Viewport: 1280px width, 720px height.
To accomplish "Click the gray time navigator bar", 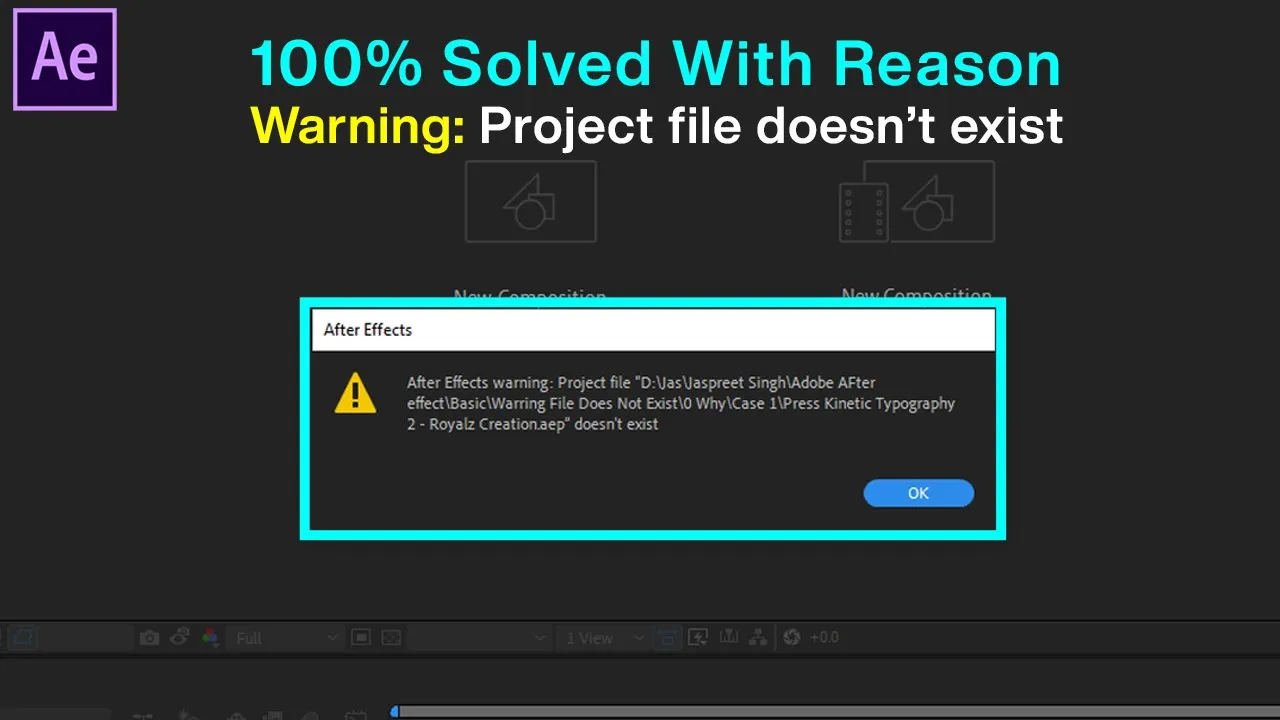I will [x=838, y=711].
